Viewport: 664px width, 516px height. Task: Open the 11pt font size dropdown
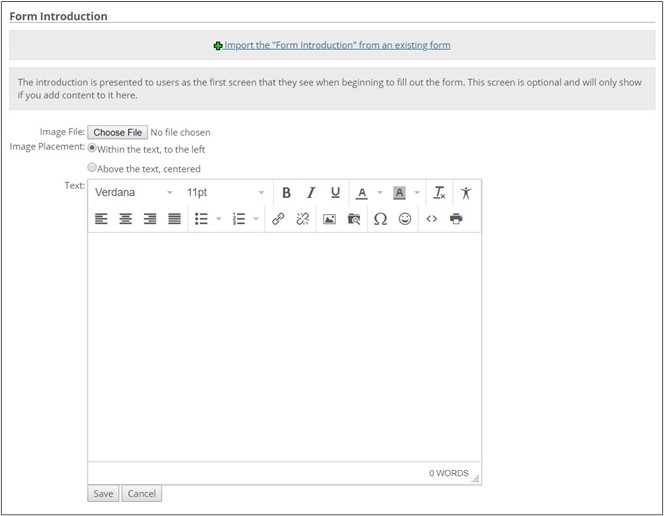coord(225,193)
